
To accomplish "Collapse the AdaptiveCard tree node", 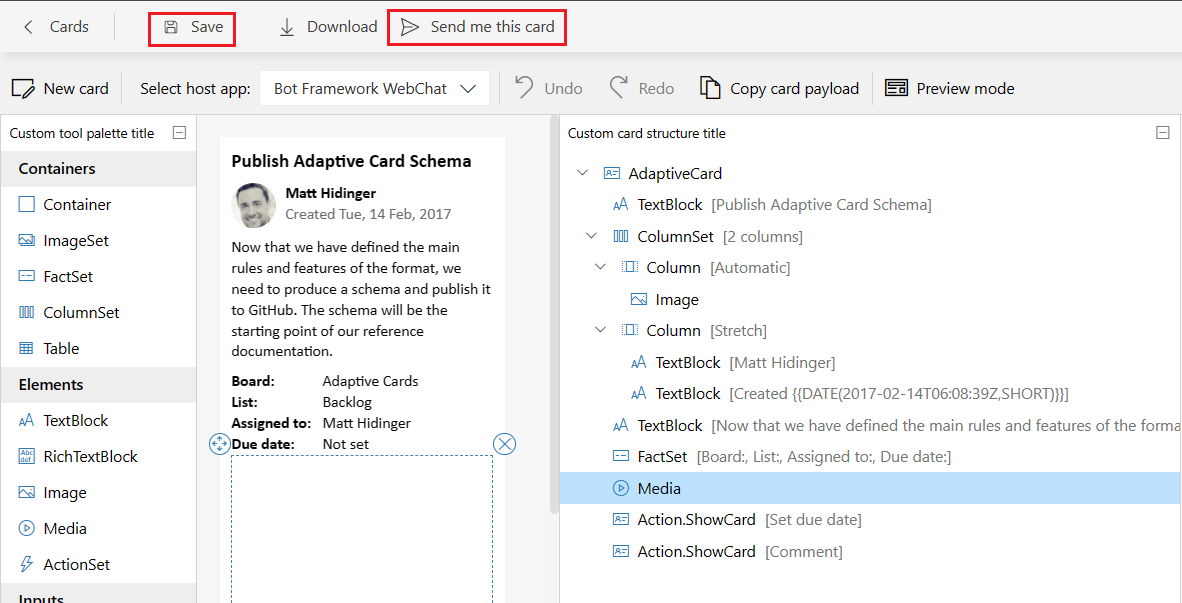I will [582, 173].
